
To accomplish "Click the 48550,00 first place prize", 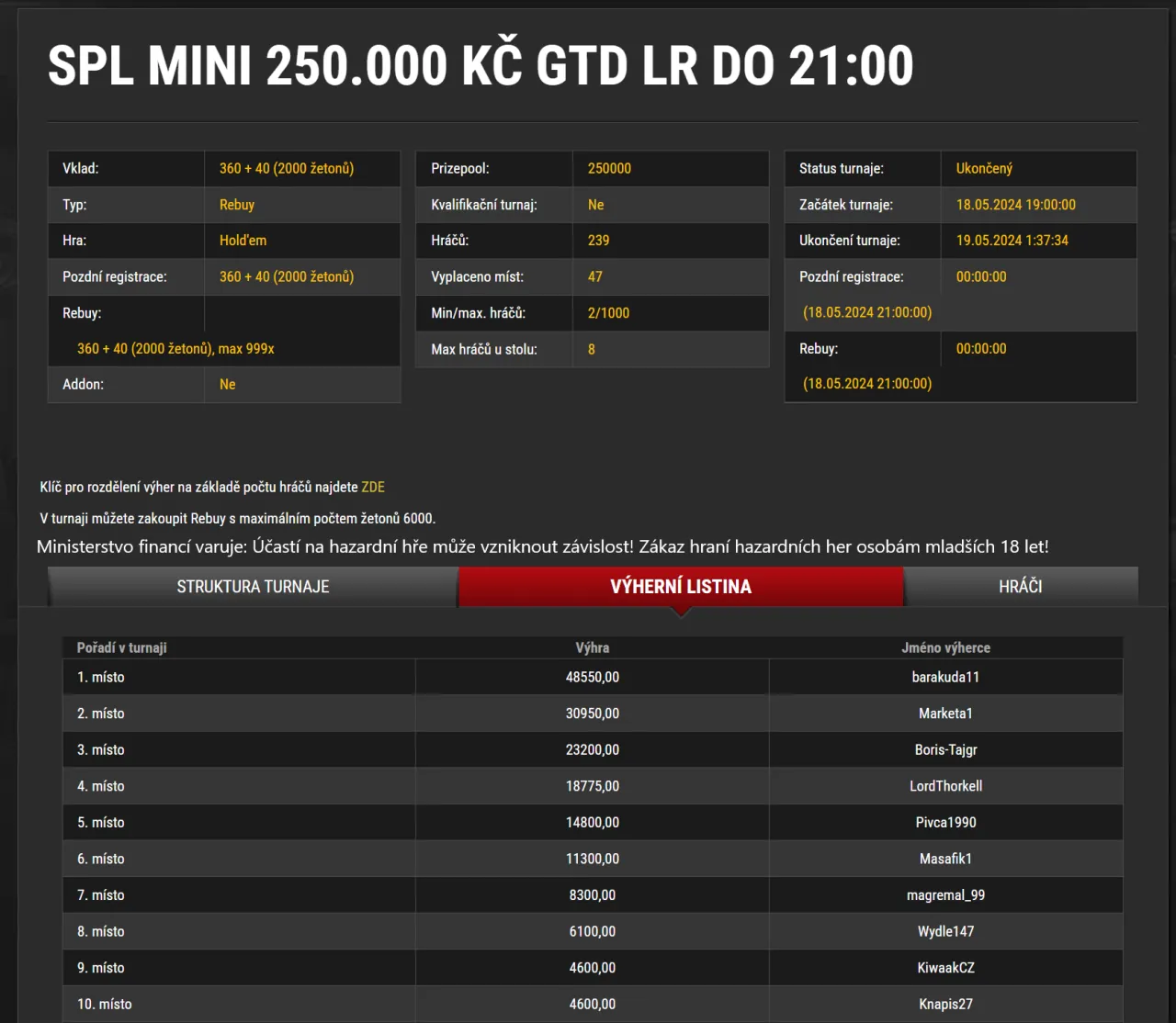I will tap(593, 676).
